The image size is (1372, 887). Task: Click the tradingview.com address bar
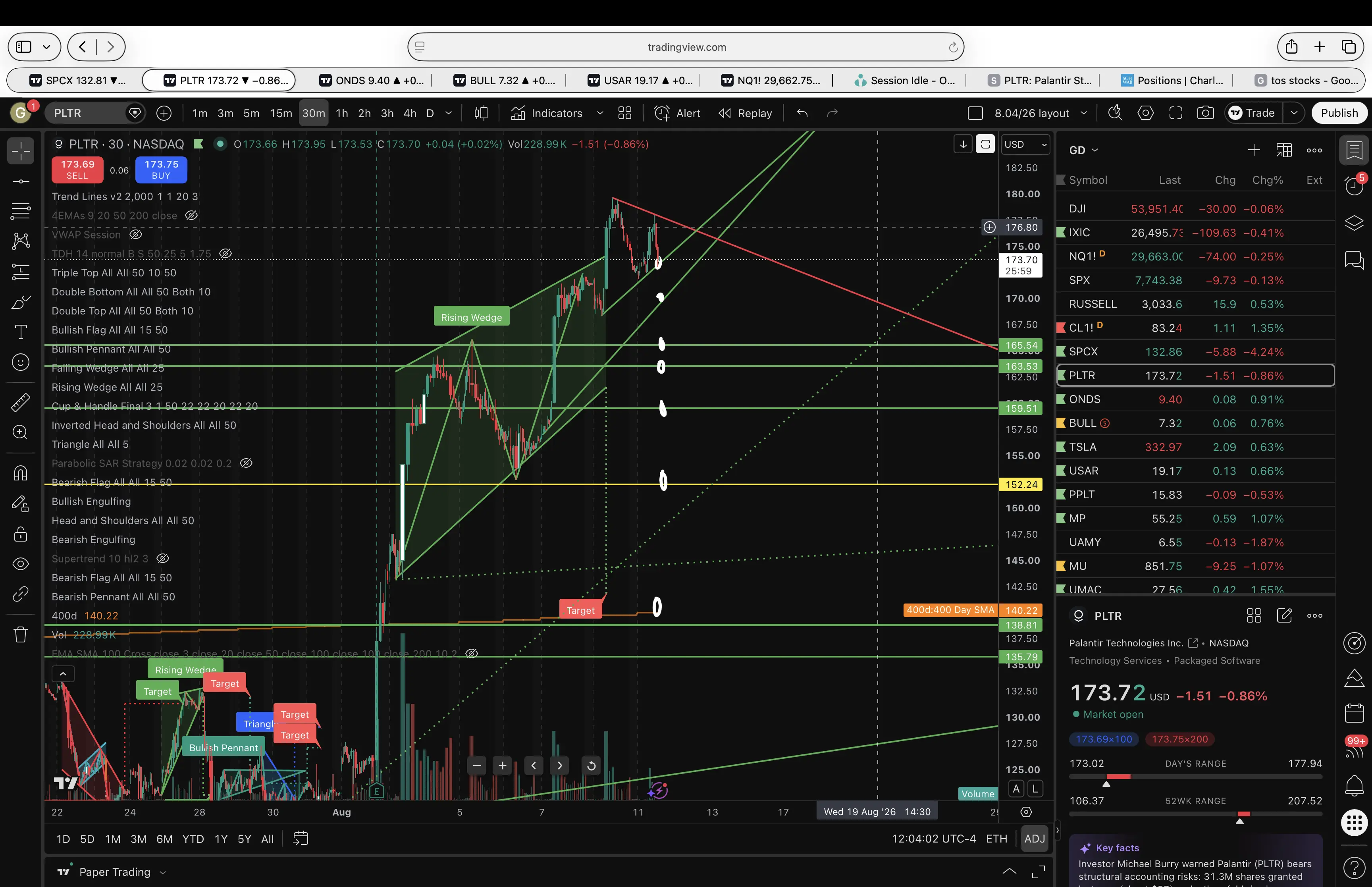point(686,47)
